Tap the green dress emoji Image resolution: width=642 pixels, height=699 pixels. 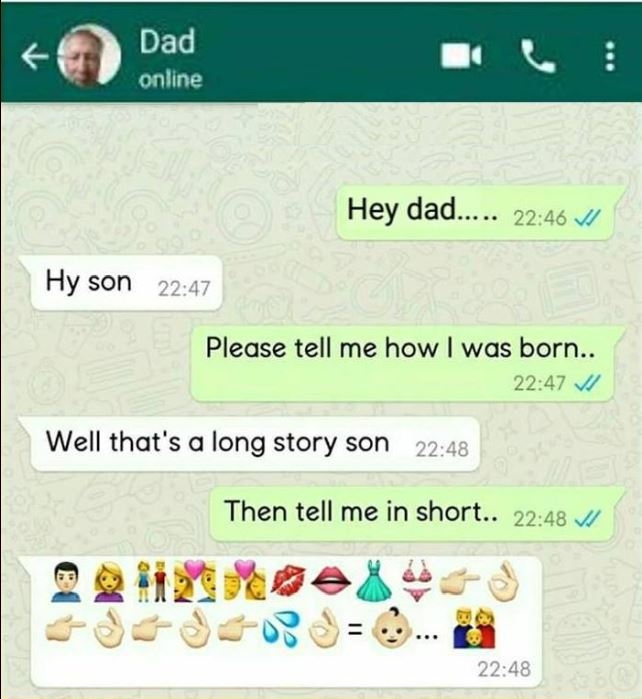click(374, 579)
